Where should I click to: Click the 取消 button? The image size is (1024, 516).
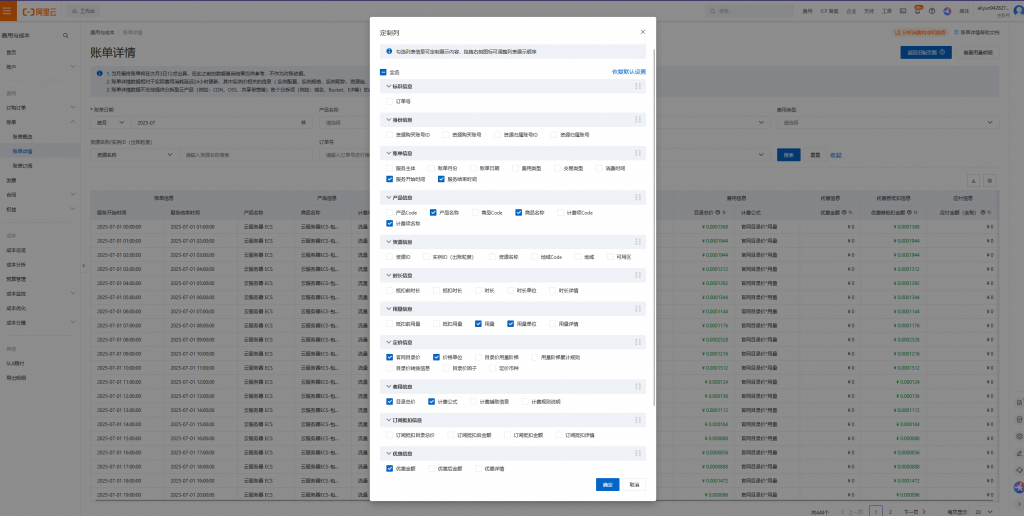point(634,484)
